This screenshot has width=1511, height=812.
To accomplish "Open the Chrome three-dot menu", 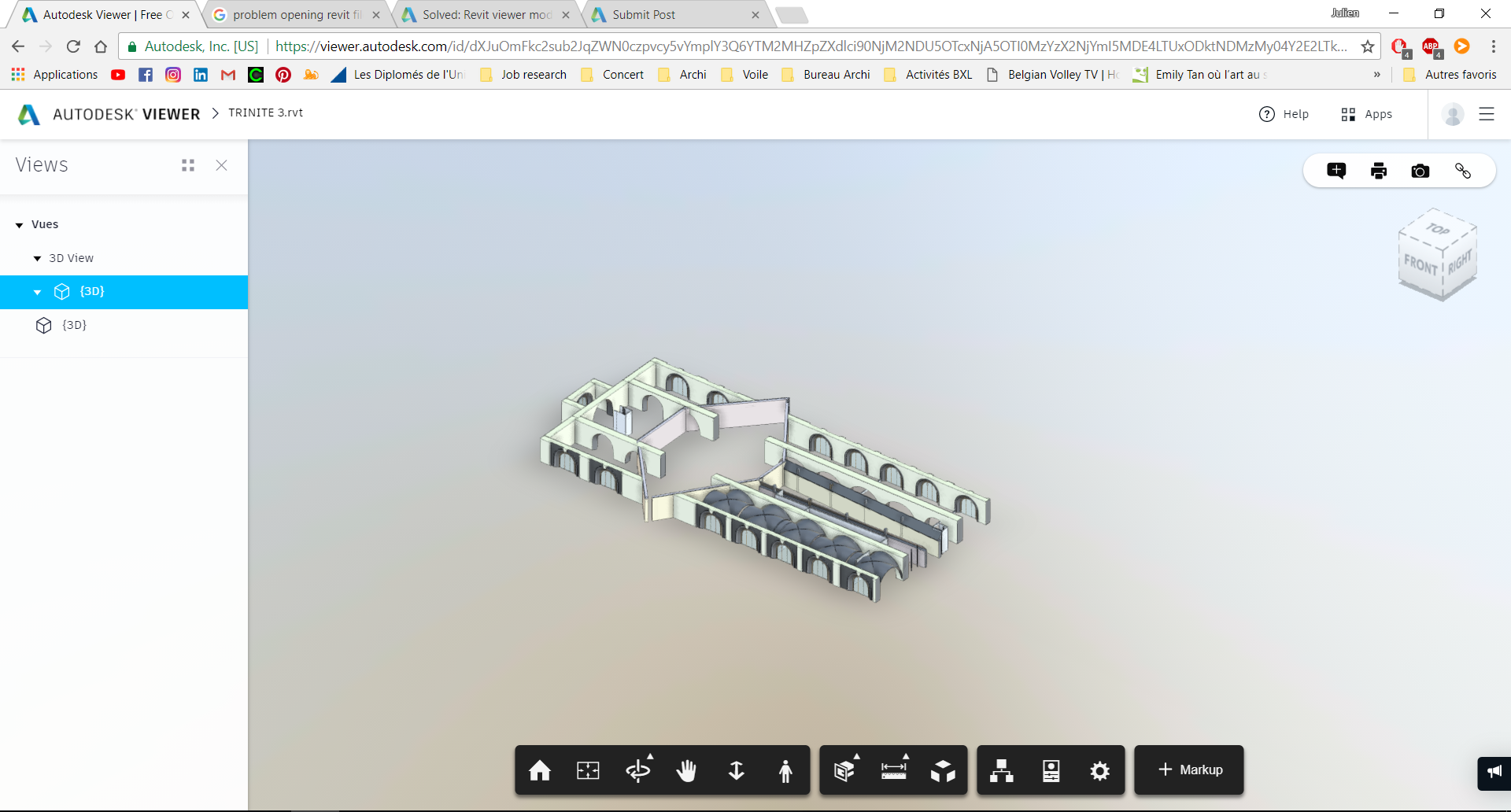I will (x=1493, y=46).
